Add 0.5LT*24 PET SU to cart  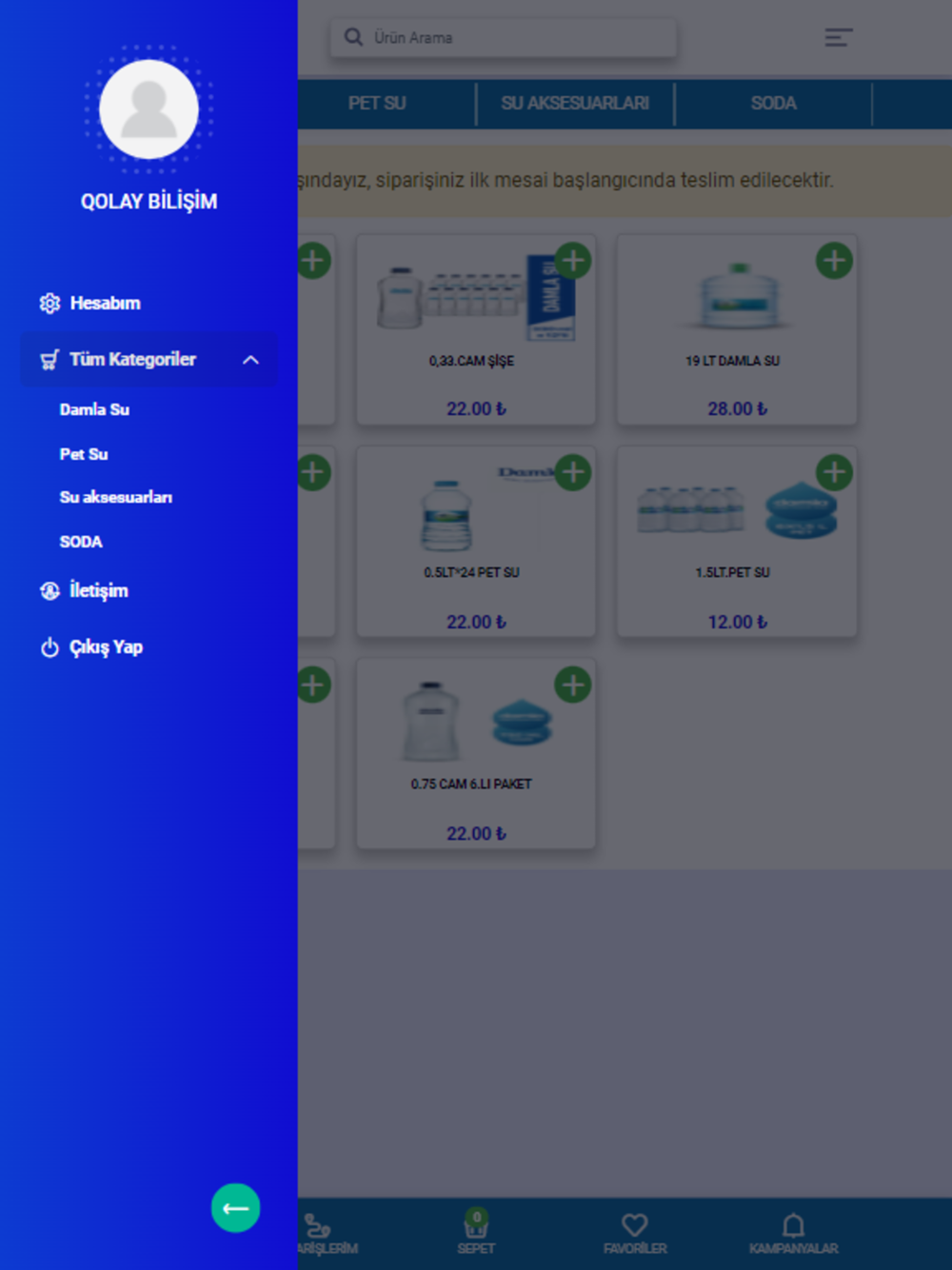click(573, 472)
